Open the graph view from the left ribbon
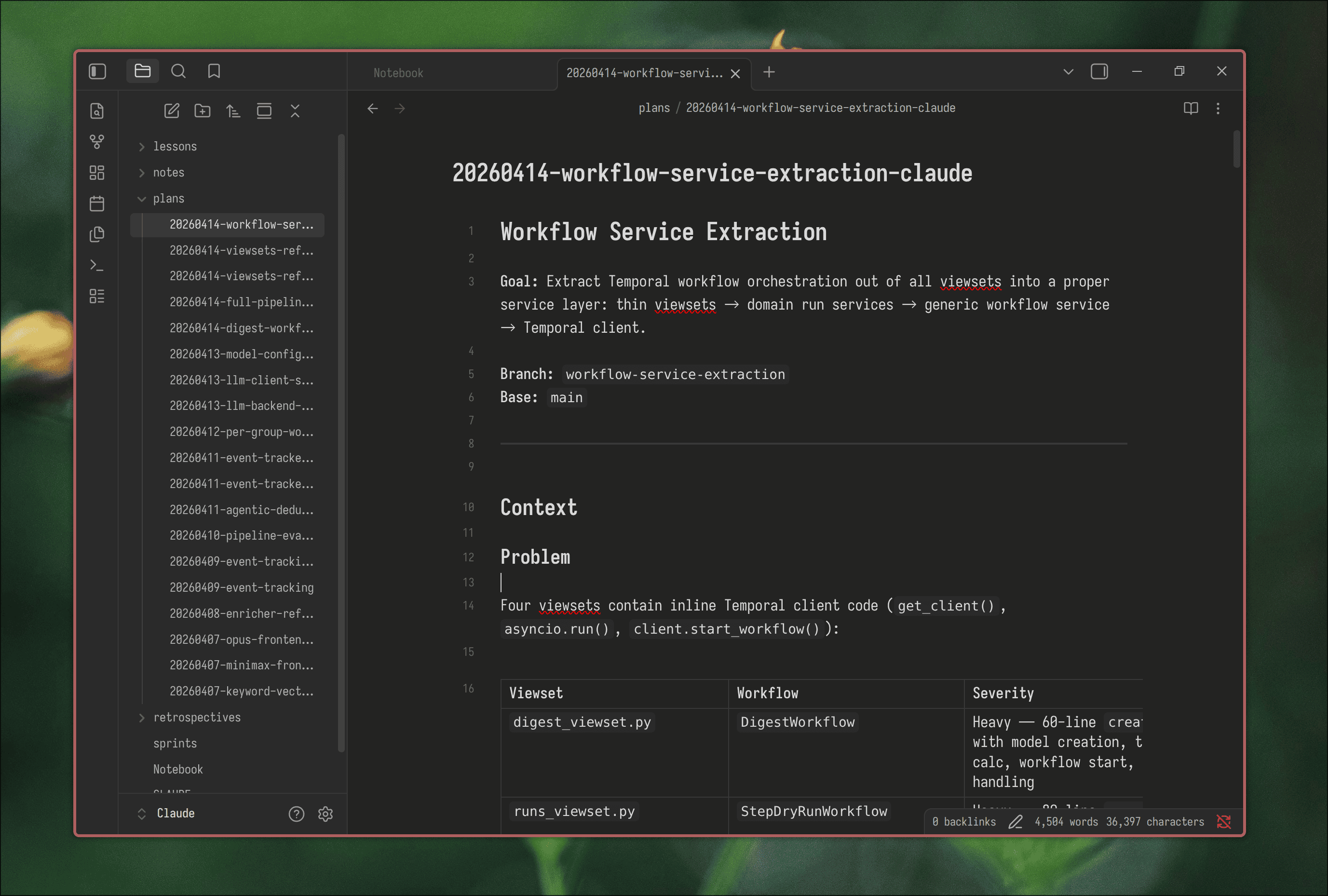The height and width of the screenshot is (896, 1328). (x=97, y=142)
